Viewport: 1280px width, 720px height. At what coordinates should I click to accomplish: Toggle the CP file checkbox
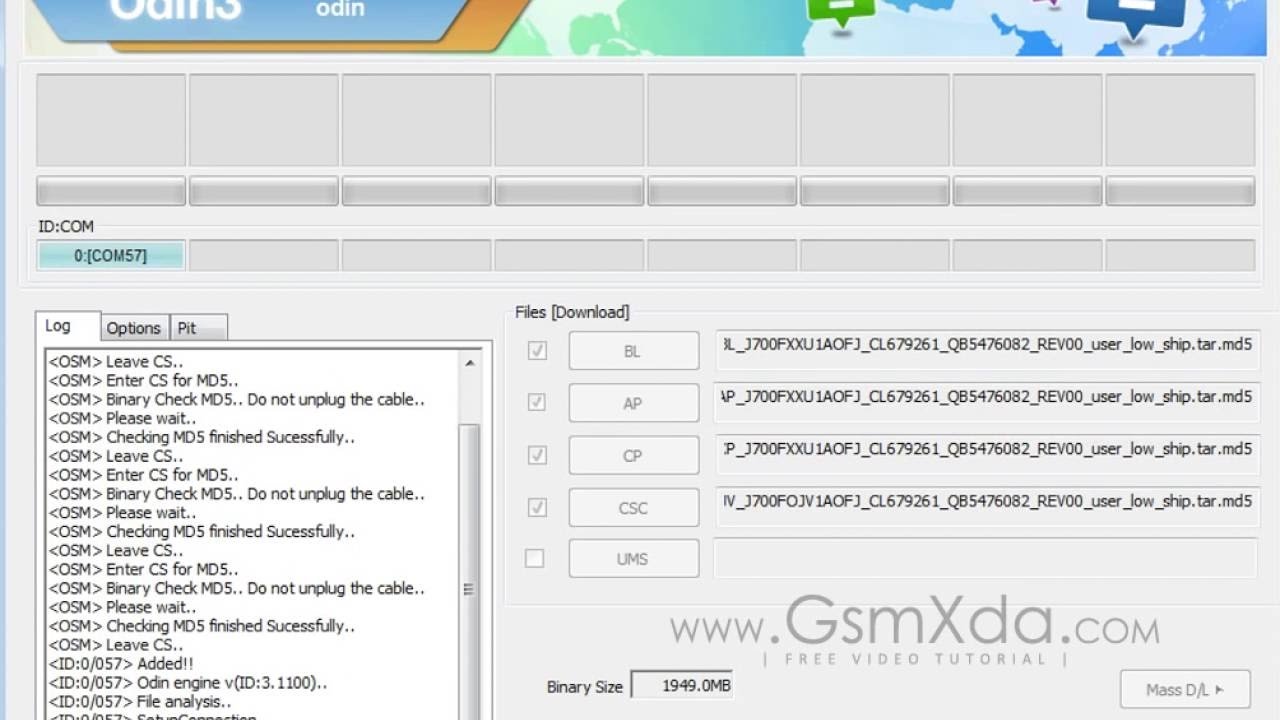[537, 455]
